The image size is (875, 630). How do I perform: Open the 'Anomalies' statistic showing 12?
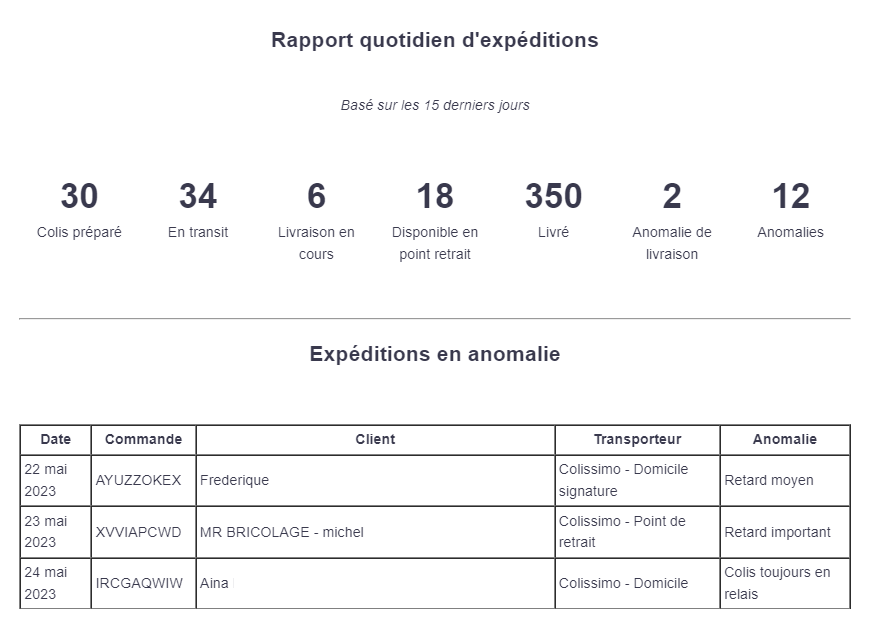coord(790,196)
